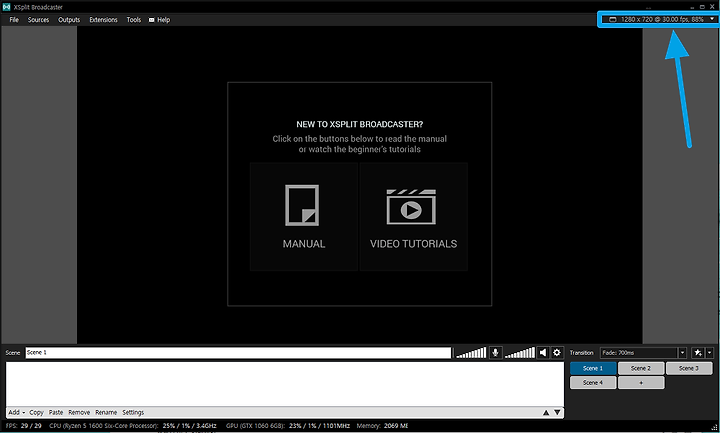The height and width of the screenshot is (433, 720).
Task: Open the Sources menu
Action: pyautogui.click(x=38, y=20)
